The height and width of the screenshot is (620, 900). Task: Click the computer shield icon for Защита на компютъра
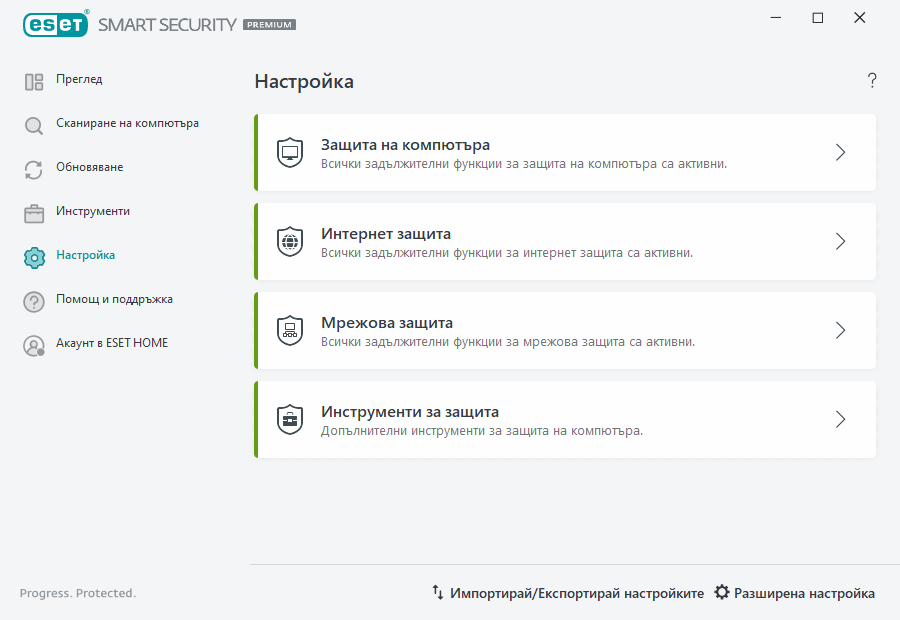(x=290, y=152)
